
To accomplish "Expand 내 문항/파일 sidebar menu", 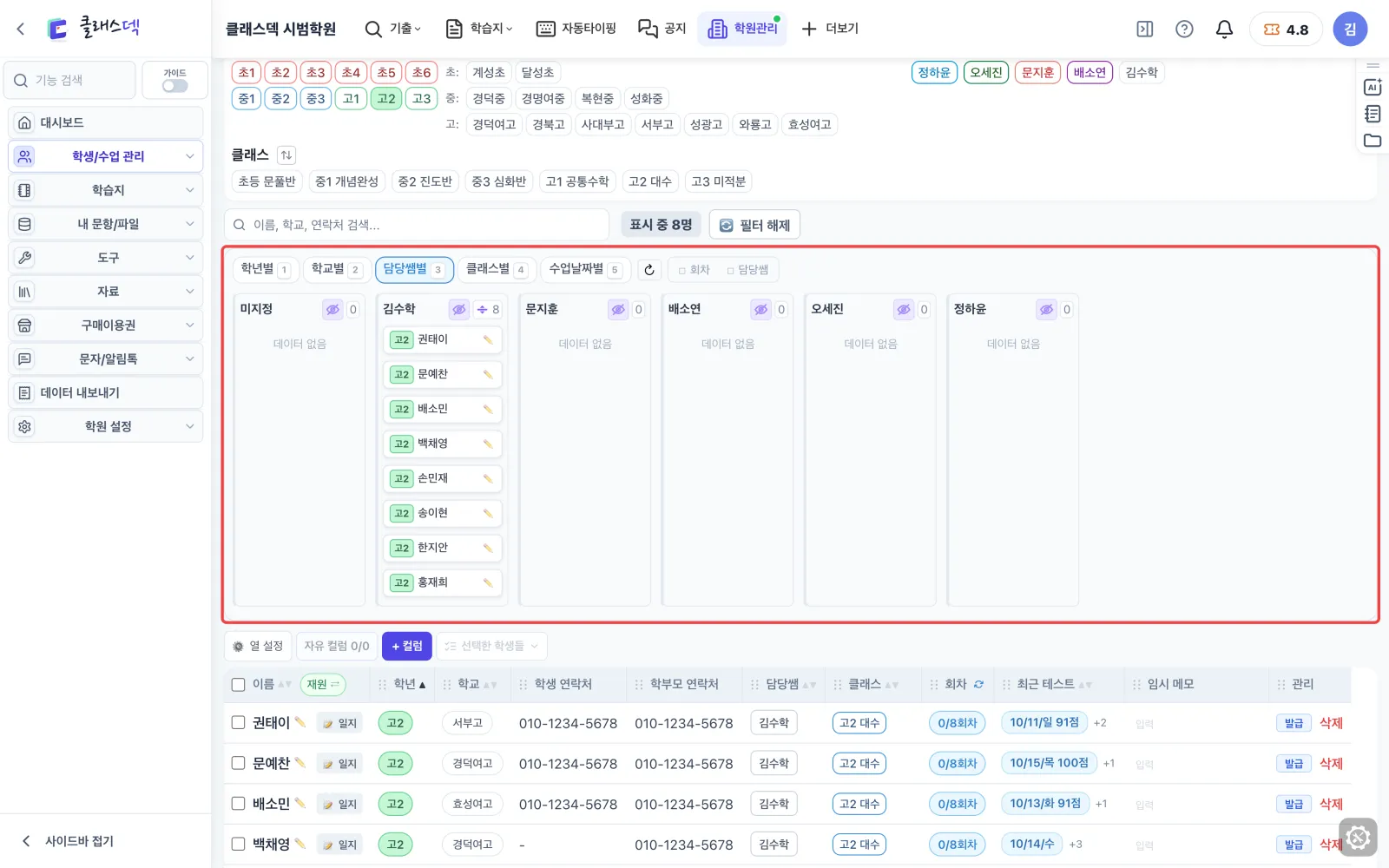I will click(106, 224).
